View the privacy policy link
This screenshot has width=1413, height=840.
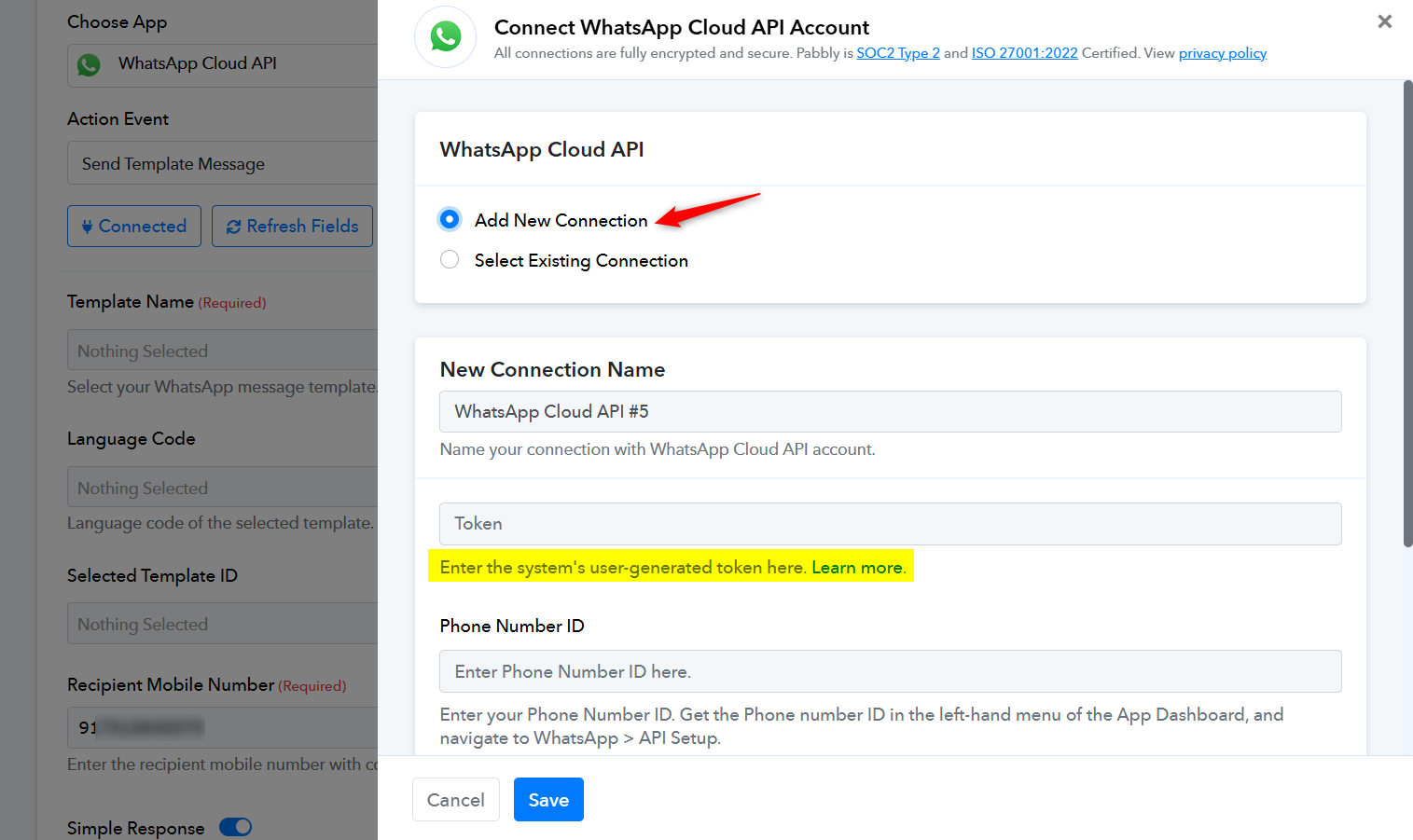(1223, 53)
